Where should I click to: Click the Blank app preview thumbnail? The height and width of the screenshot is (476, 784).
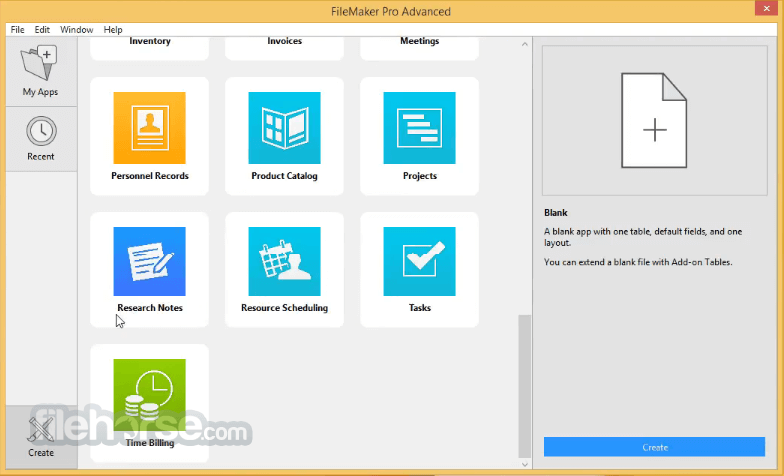pos(654,120)
